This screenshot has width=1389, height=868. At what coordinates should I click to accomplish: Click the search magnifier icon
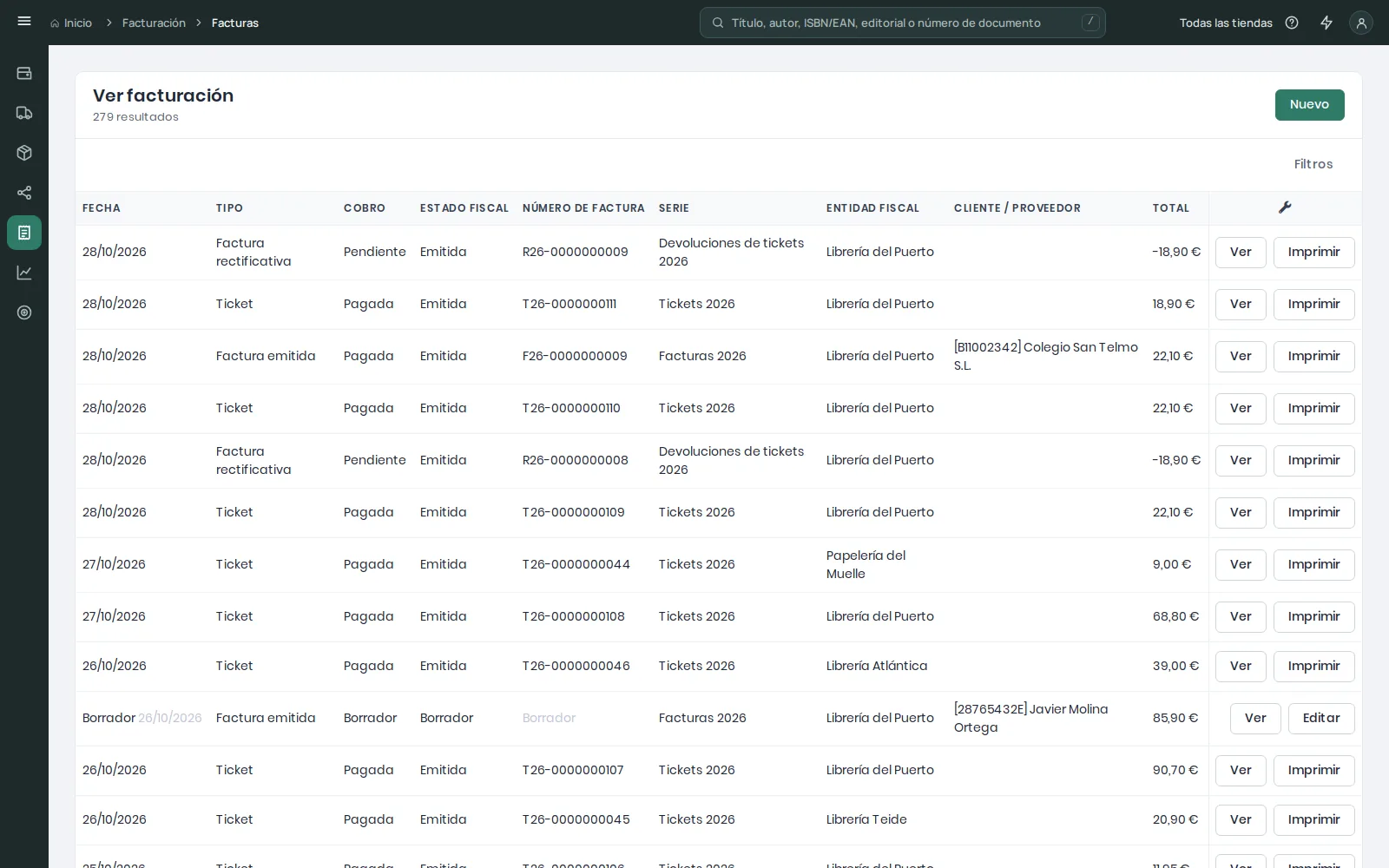click(x=718, y=23)
